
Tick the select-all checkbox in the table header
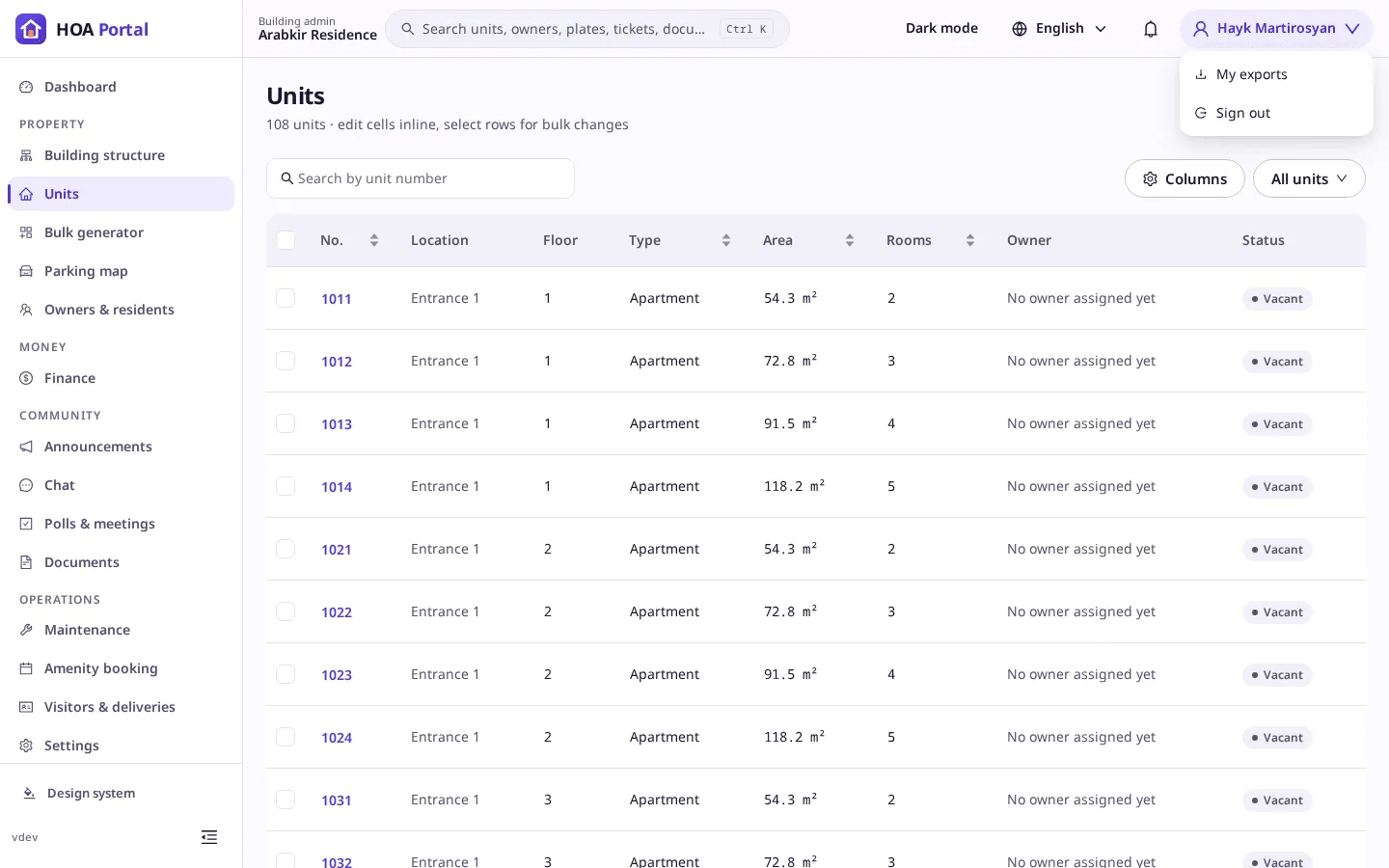click(286, 240)
